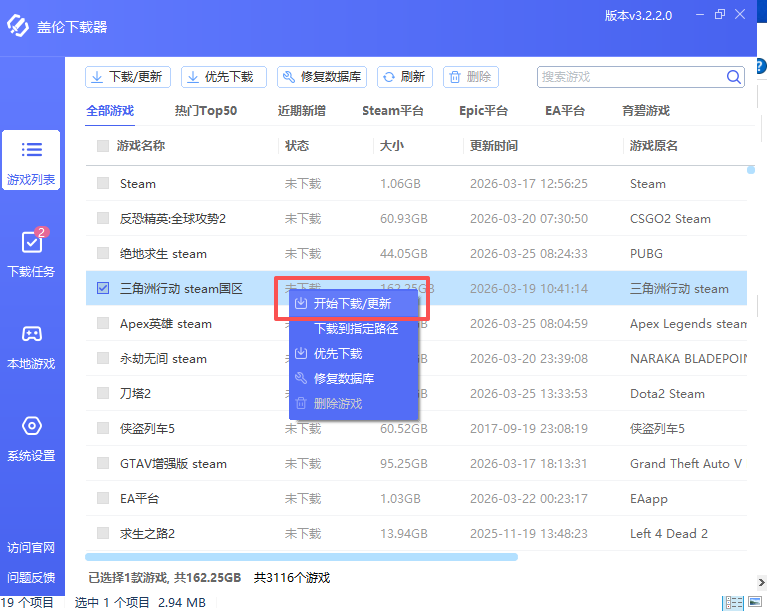
Task: Click the Left 4 Dead 2 original name
Action: click(669, 534)
